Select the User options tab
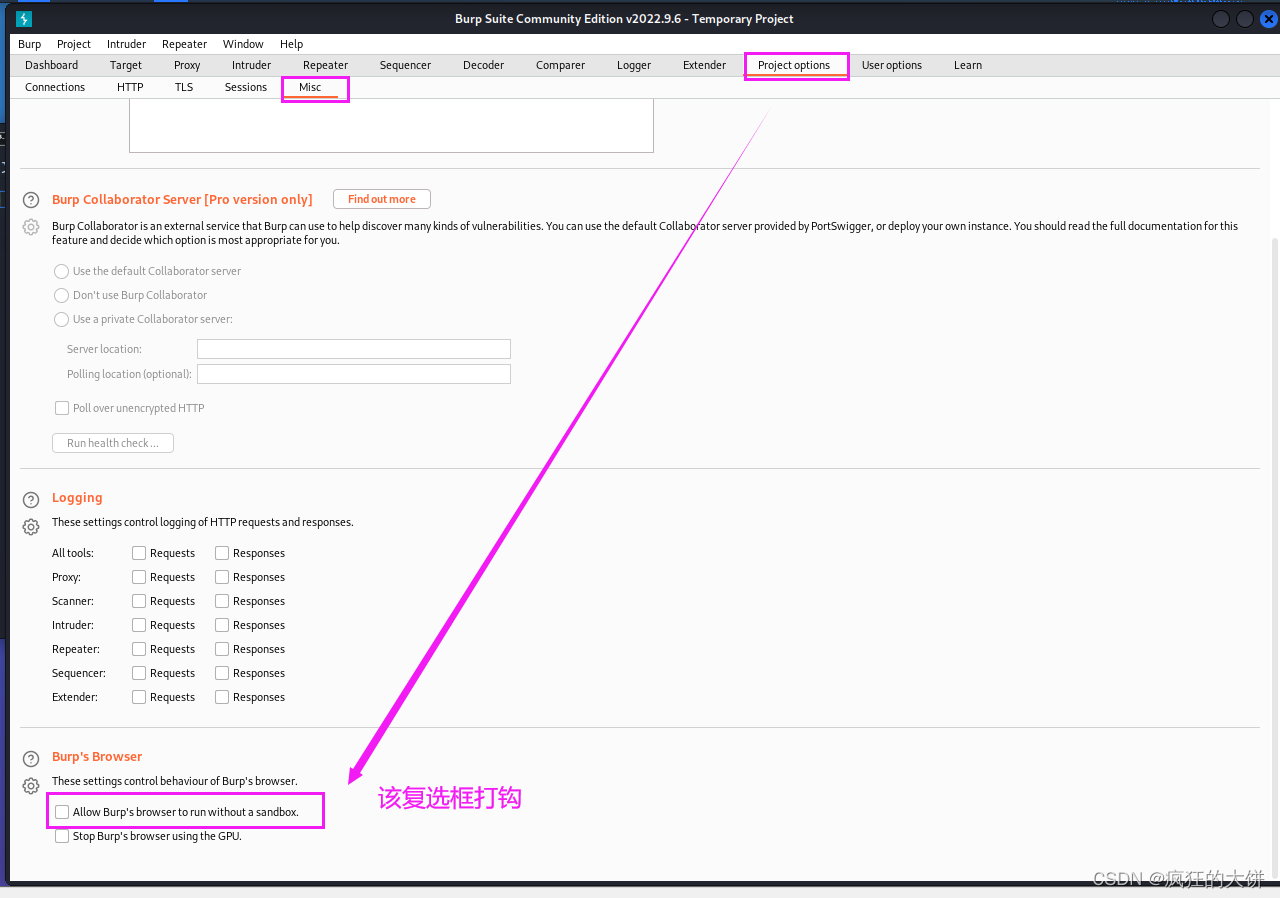Viewport: 1280px width, 898px height. click(x=892, y=65)
